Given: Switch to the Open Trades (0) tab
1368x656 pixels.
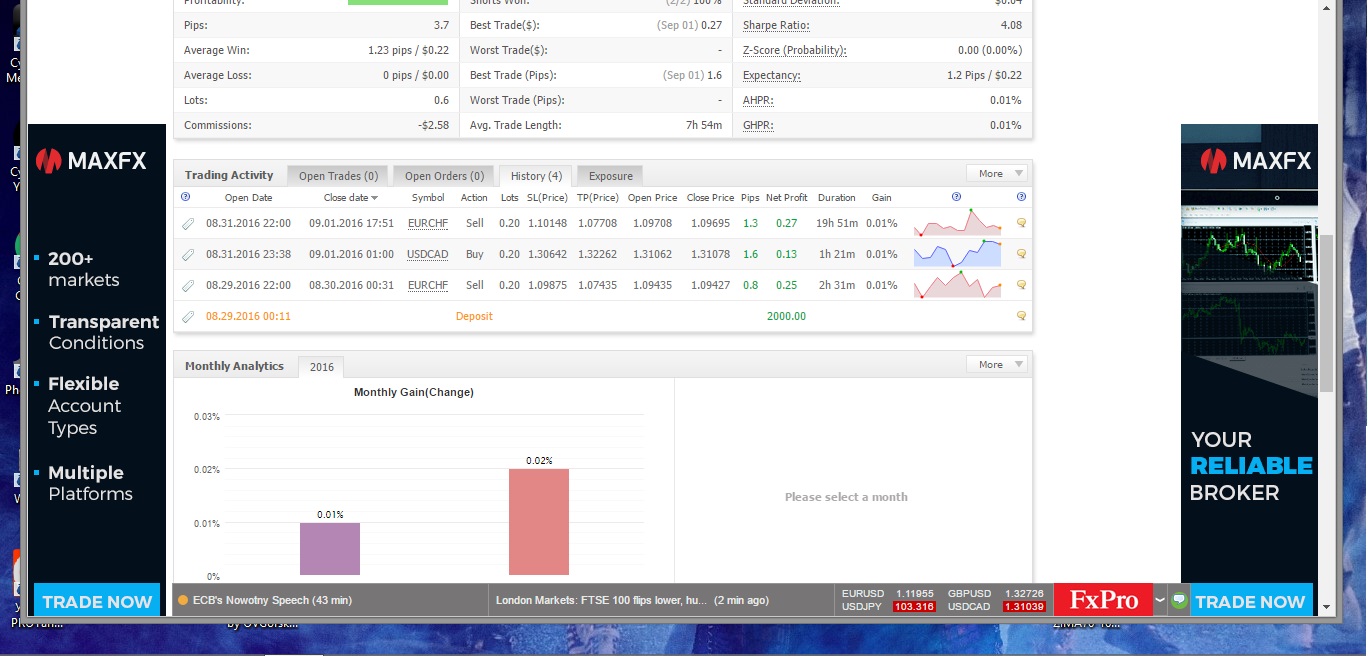Looking at the screenshot, I should pos(338,176).
